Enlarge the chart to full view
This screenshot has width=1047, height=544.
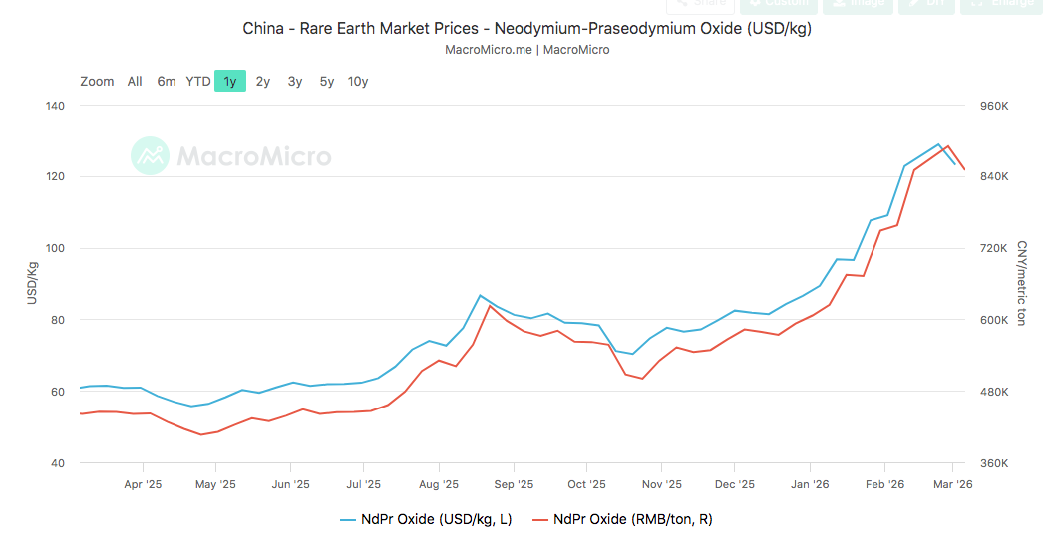(999, 4)
